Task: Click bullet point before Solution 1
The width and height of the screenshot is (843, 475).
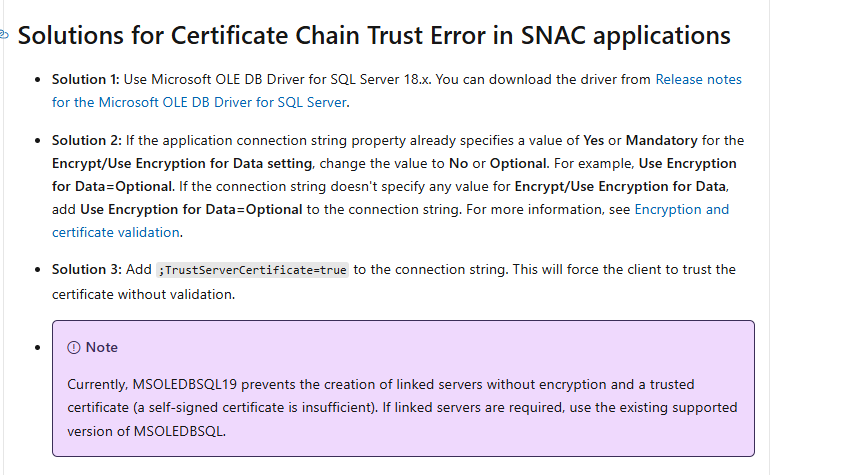Action: click(37, 80)
